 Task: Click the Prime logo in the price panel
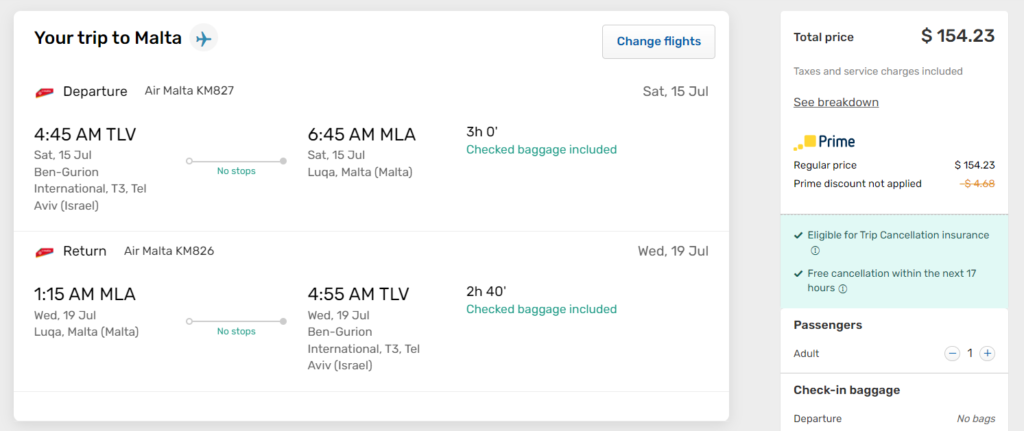click(824, 141)
